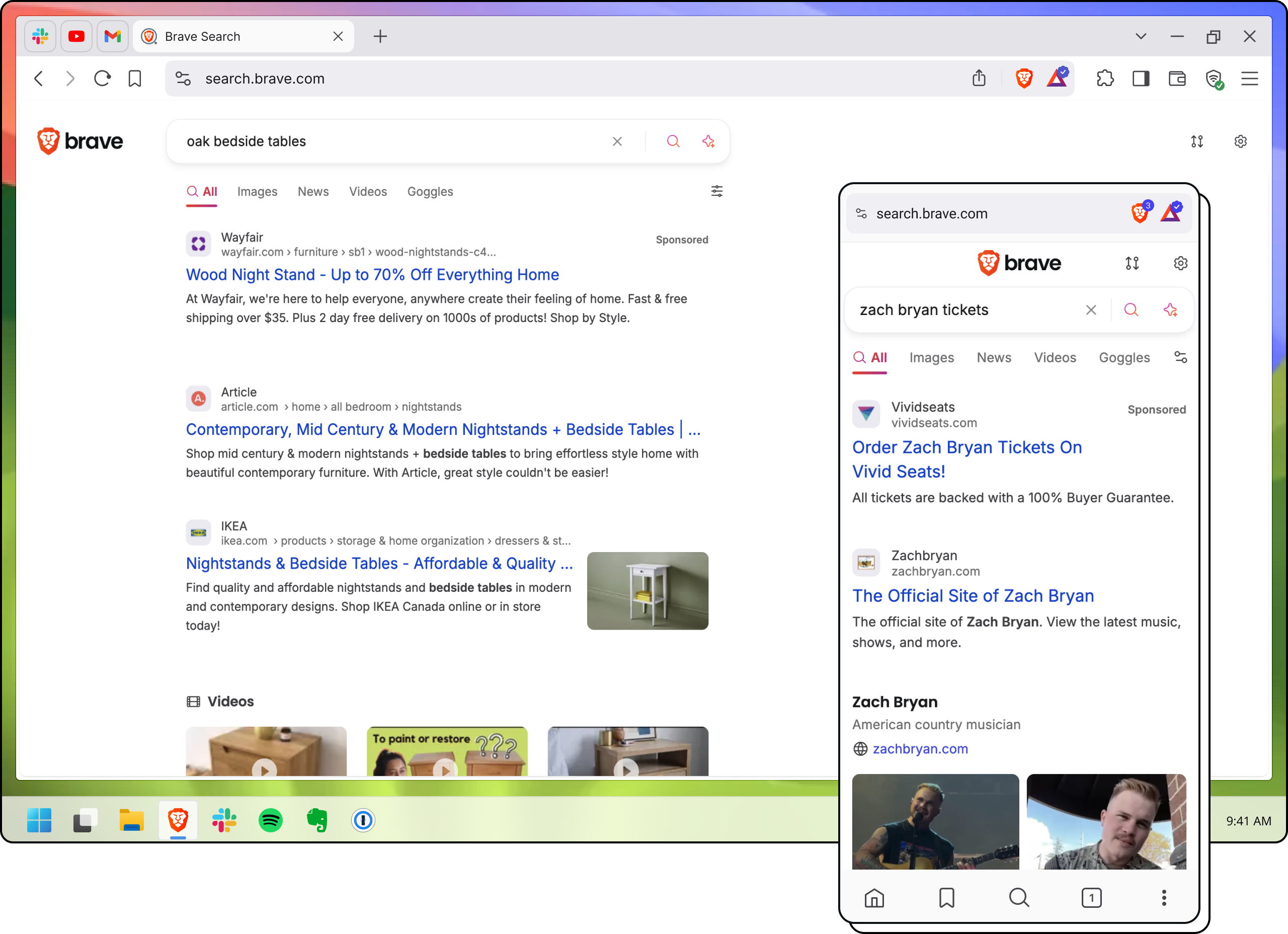Open The Official Site of Zach Bryan link
The image size is (1288, 934).
coord(973,595)
